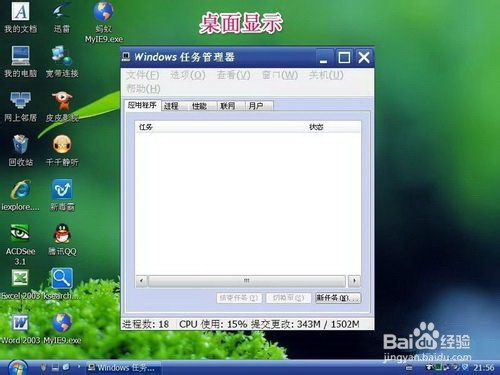Open MyIE9.exe globe icon at top
This screenshot has width=500, height=375.
[103, 21]
